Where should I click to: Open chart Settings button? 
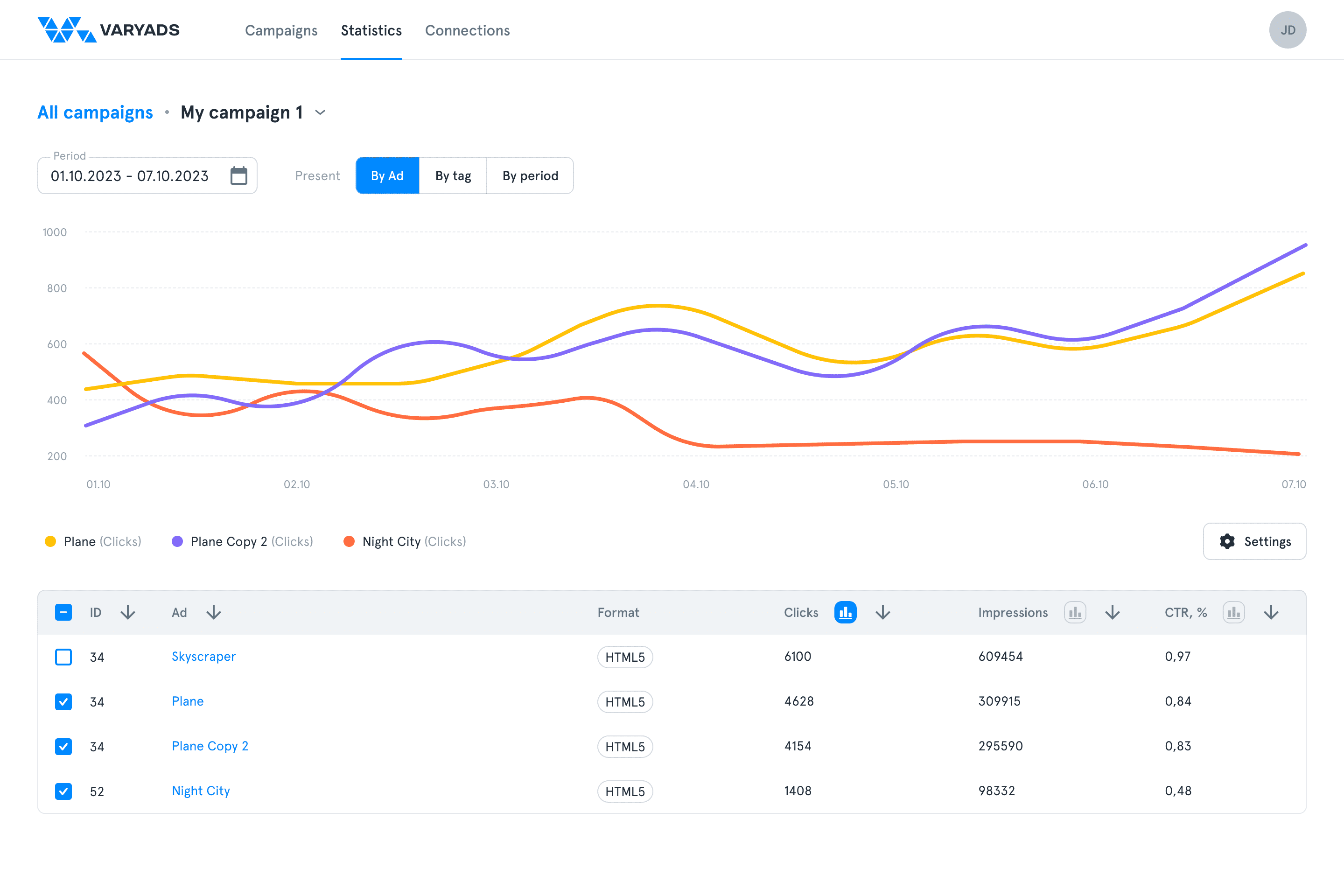pyautogui.click(x=1254, y=541)
